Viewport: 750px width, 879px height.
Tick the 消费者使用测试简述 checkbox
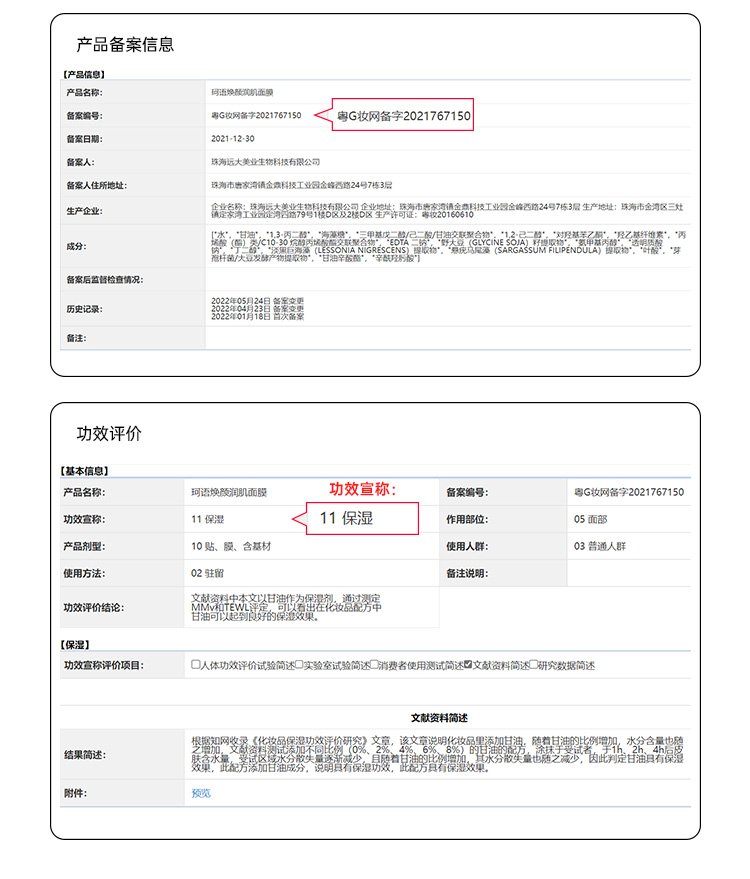[374, 664]
